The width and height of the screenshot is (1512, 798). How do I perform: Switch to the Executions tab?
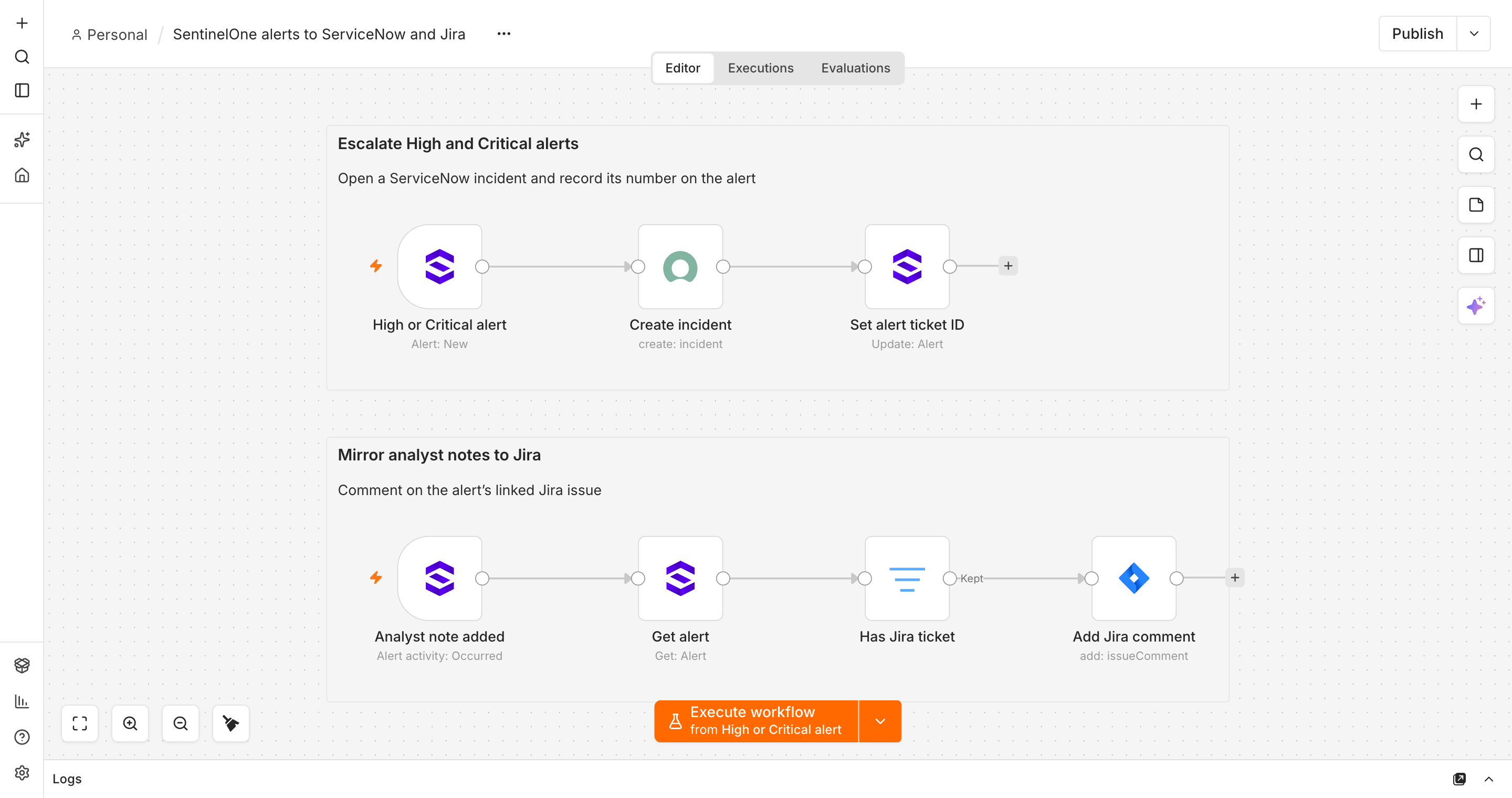pos(760,68)
